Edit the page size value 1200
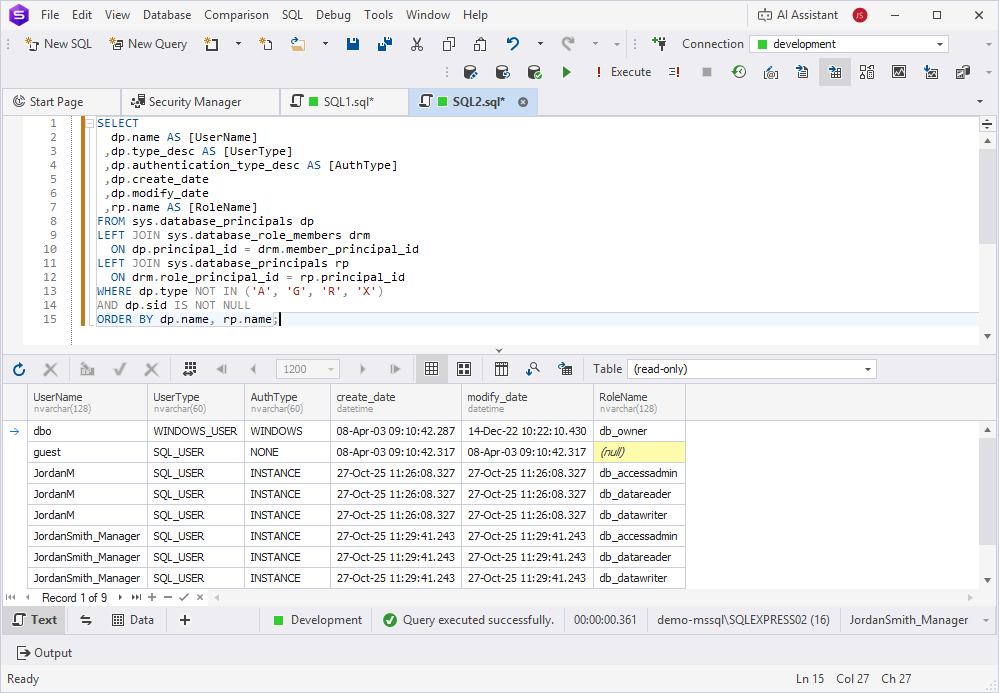The width and height of the screenshot is (999, 693). click(x=300, y=369)
